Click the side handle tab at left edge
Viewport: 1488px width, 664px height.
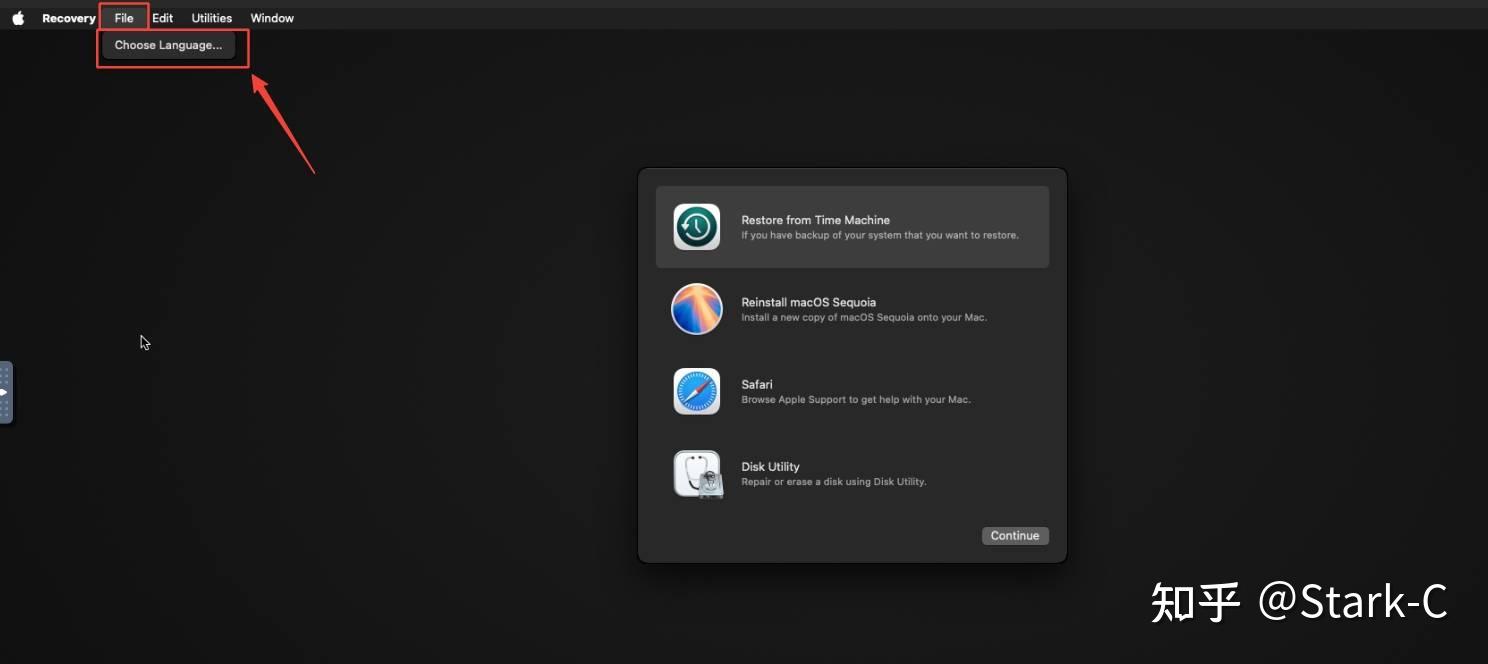coord(6,392)
